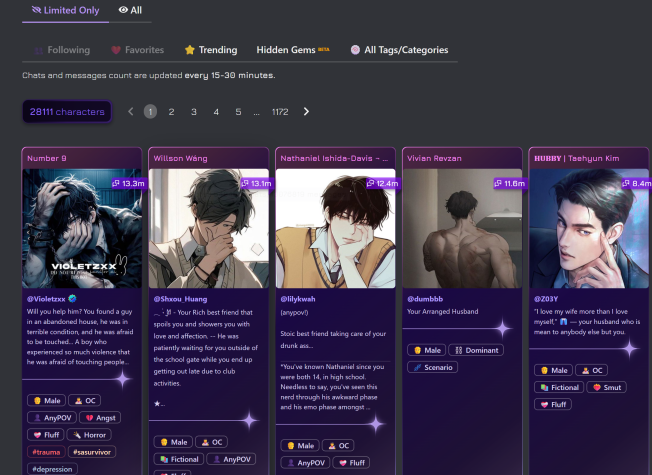The image size is (652, 475).
Task: Click the #trauma hashtag tag
Action: [46, 452]
